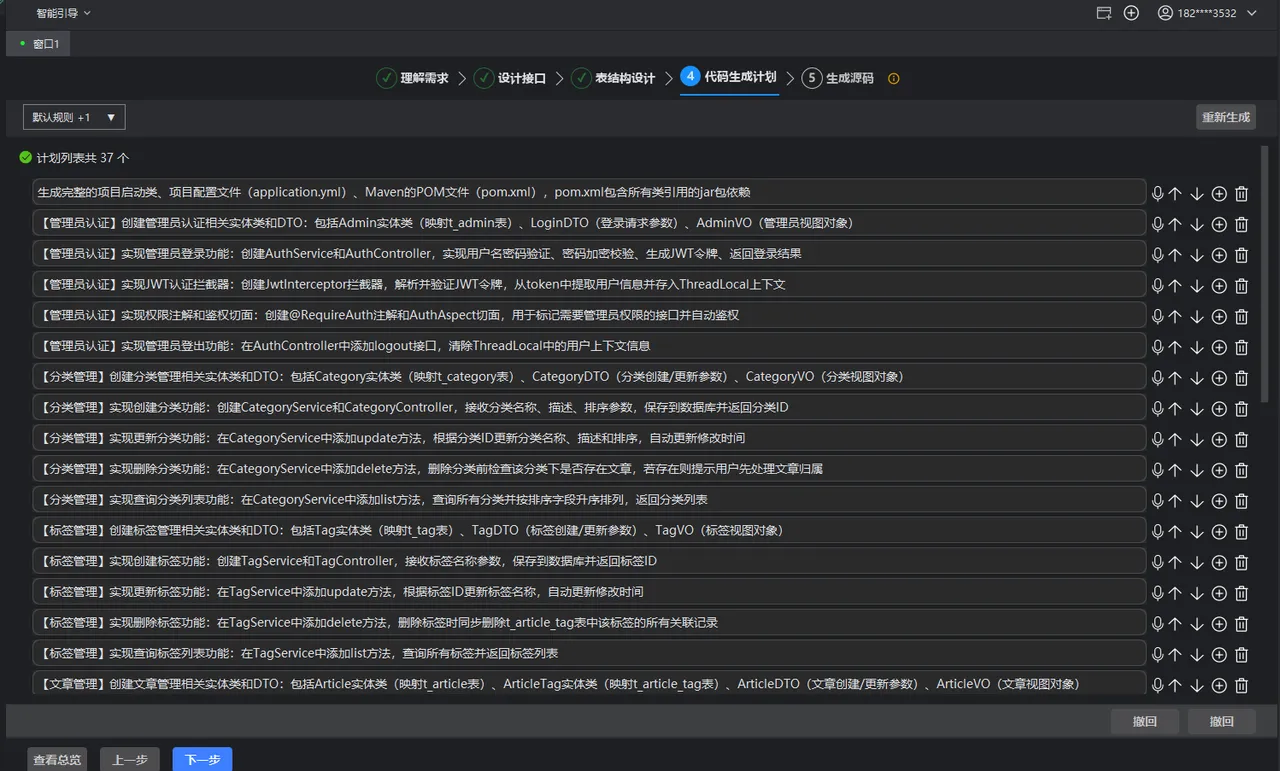This screenshot has width=1280, height=771.
Task: Click the new window icon in the top bar
Action: pyautogui.click(x=1104, y=13)
